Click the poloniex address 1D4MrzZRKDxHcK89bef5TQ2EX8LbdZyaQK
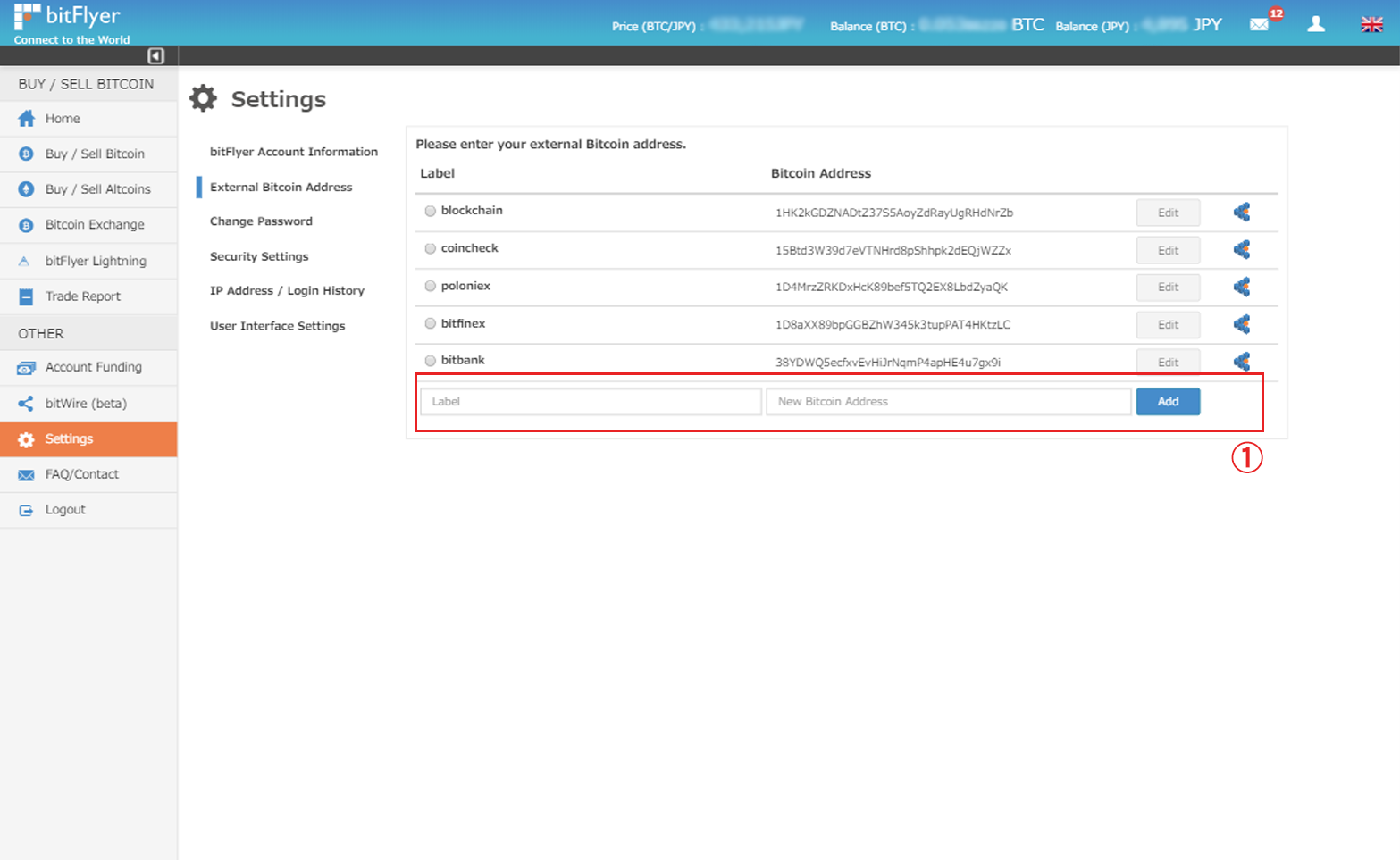This screenshot has width=1400, height=860. (892, 287)
